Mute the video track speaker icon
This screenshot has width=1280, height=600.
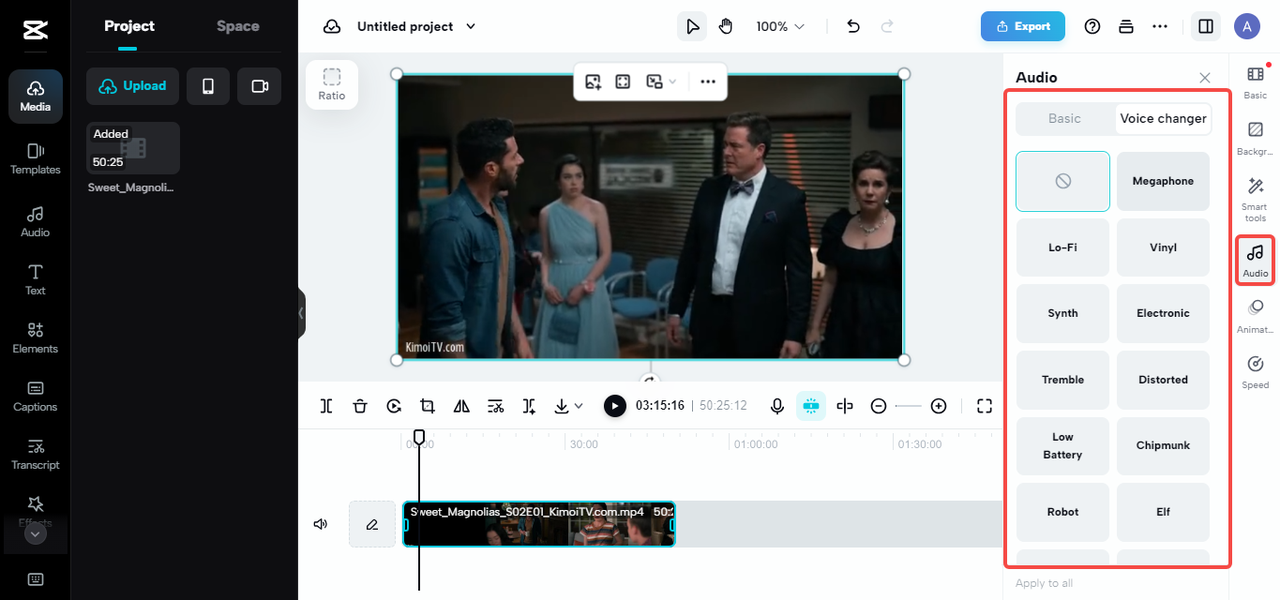[320, 524]
